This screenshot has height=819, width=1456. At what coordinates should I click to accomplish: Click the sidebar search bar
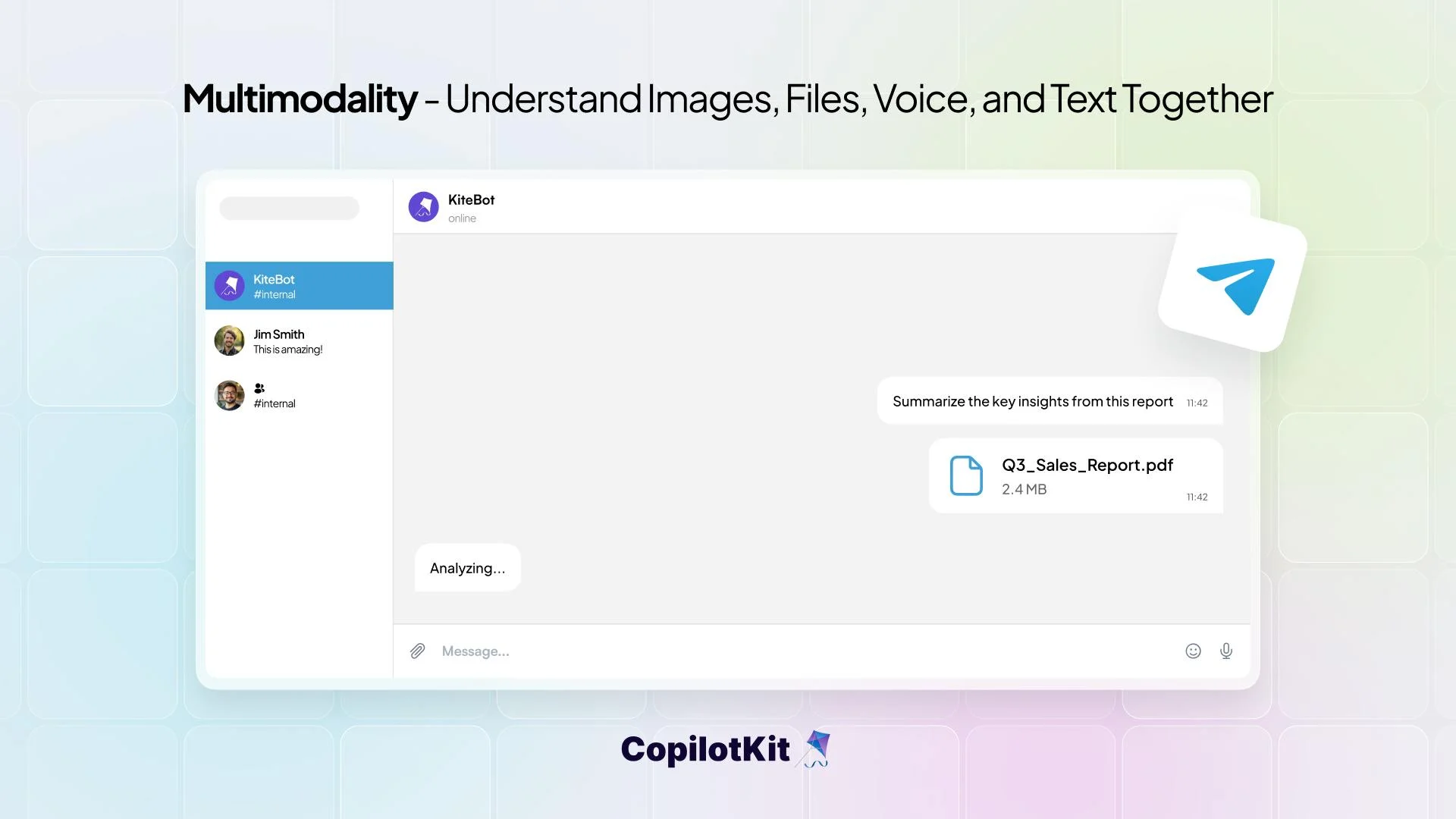coord(289,209)
